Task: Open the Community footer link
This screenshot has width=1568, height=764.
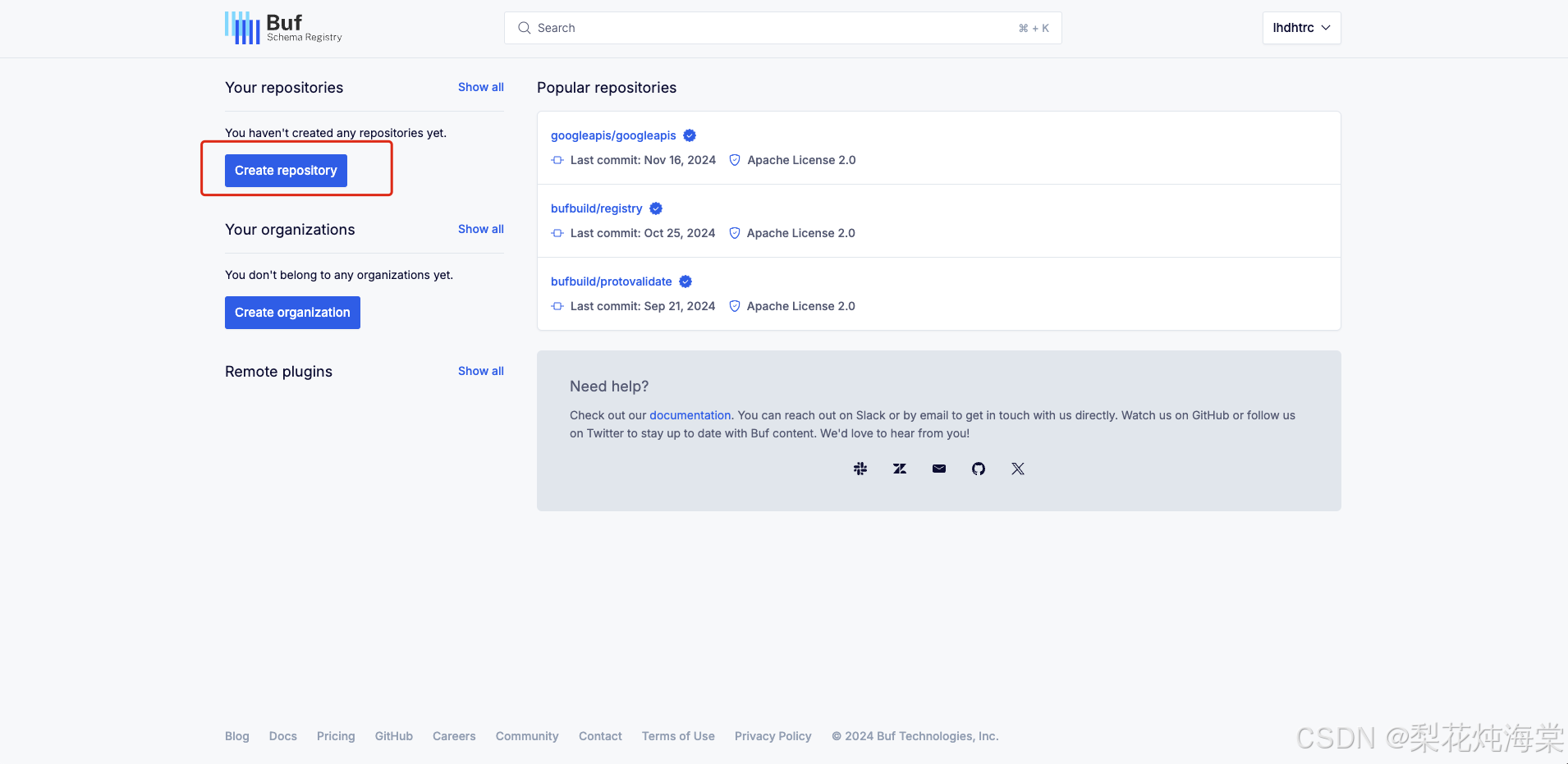Action: click(527, 736)
